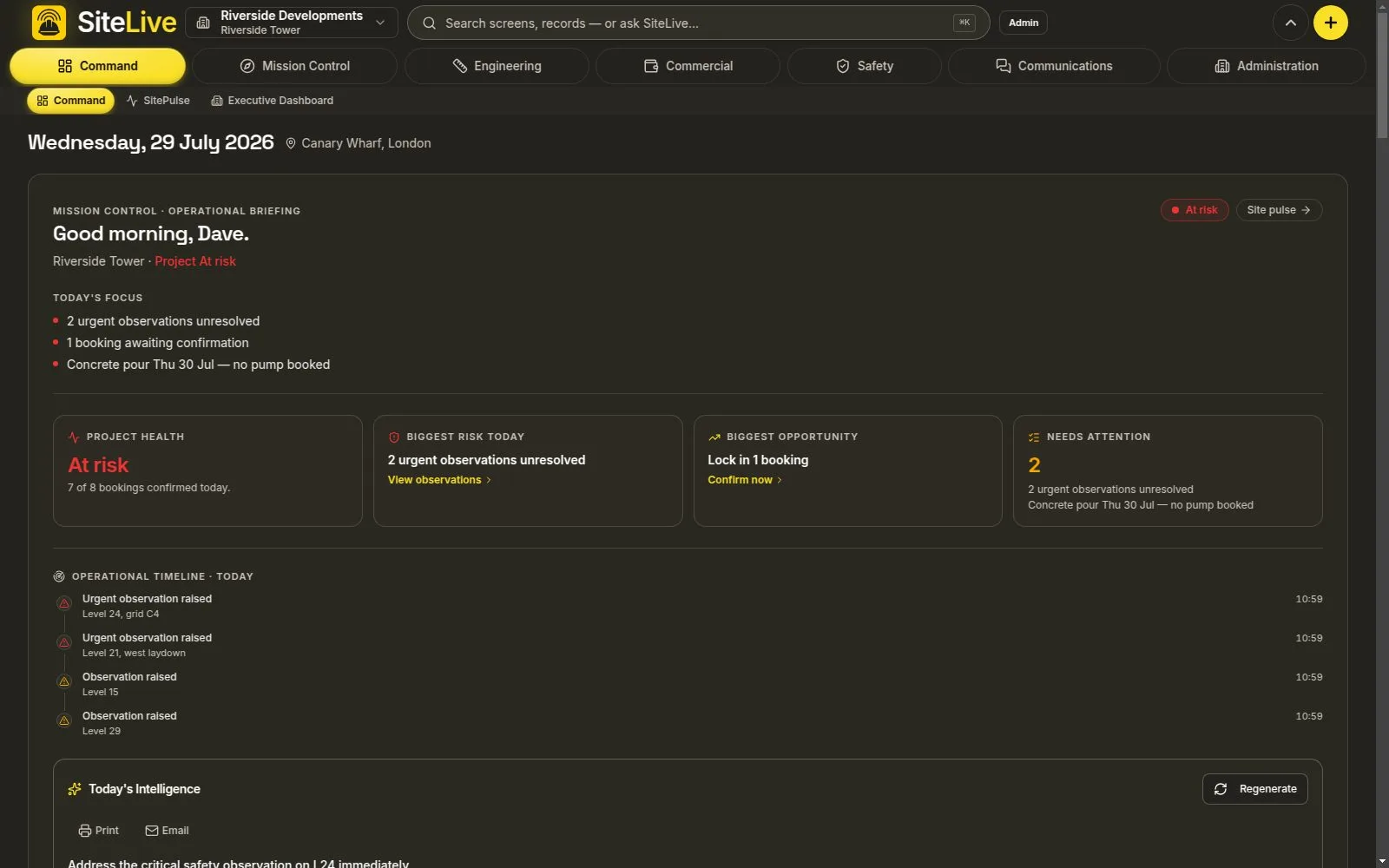This screenshot has width=1389, height=868.
Task: Click the building icon beside Executive Dashboard
Action: click(217, 101)
